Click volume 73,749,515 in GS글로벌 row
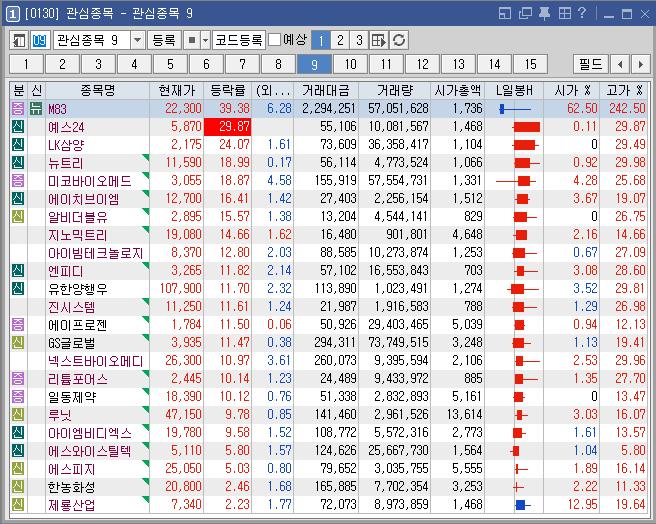This screenshot has width=656, height=524. [398, 343]
